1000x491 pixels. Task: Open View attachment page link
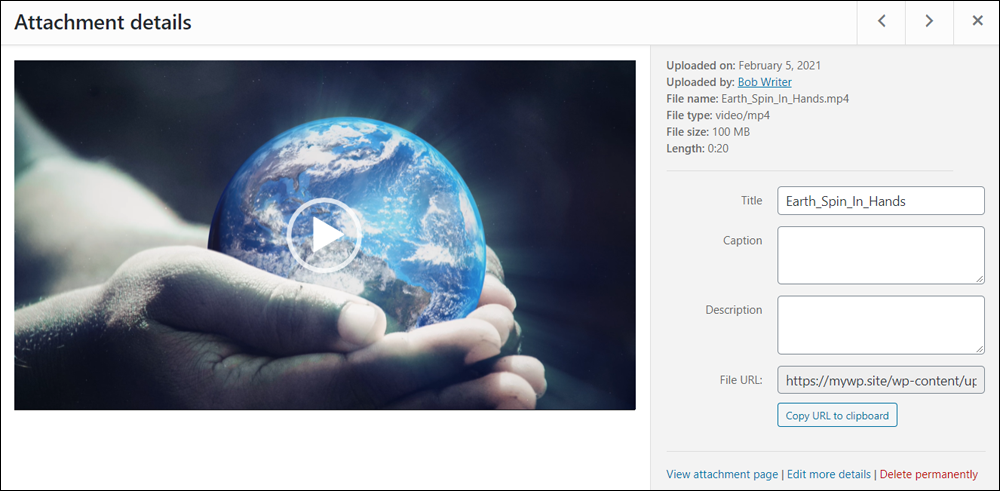tap(722, 474)
